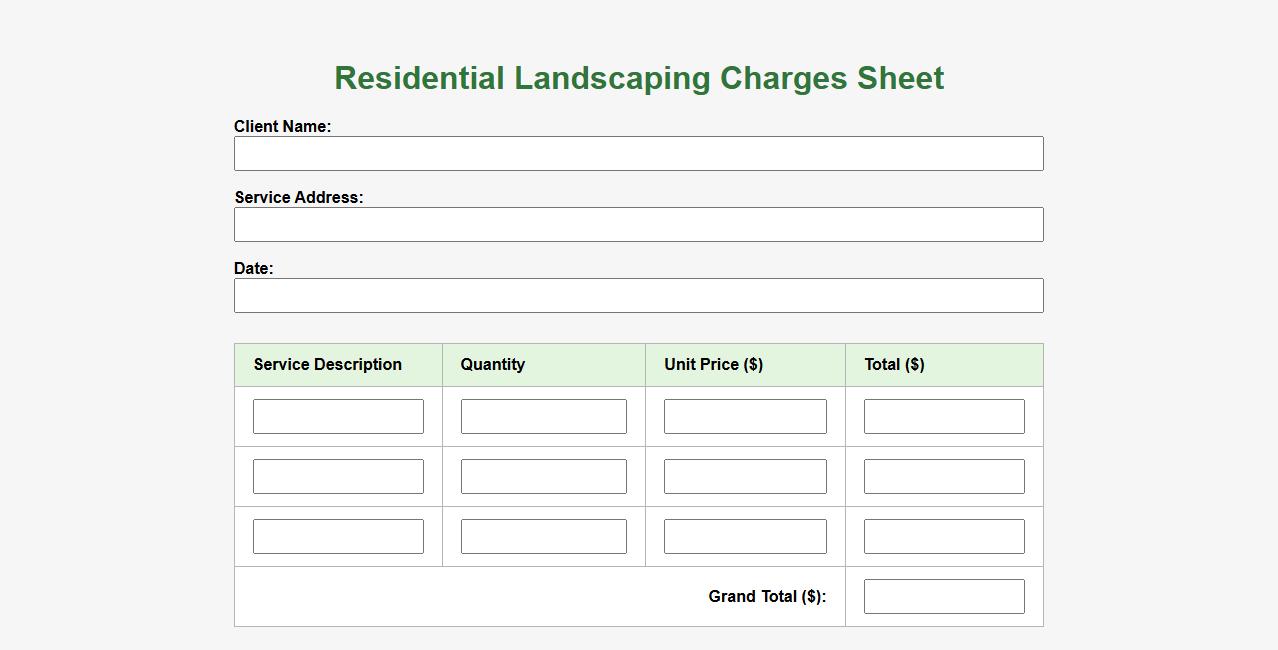Click second row Service Description field
Image resolution: width=1278 pixels, height=650 pixels.
pos(338,477)
